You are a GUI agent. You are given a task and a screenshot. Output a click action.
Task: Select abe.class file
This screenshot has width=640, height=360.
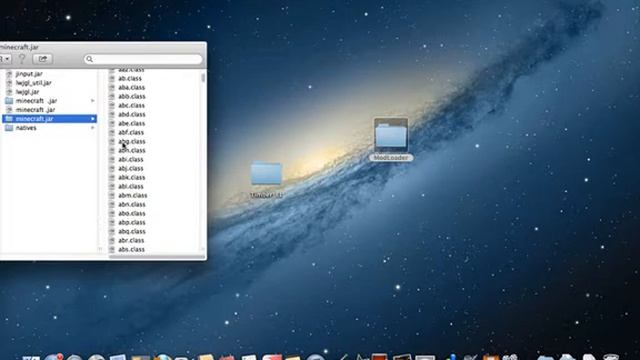(x=131, y=123)
